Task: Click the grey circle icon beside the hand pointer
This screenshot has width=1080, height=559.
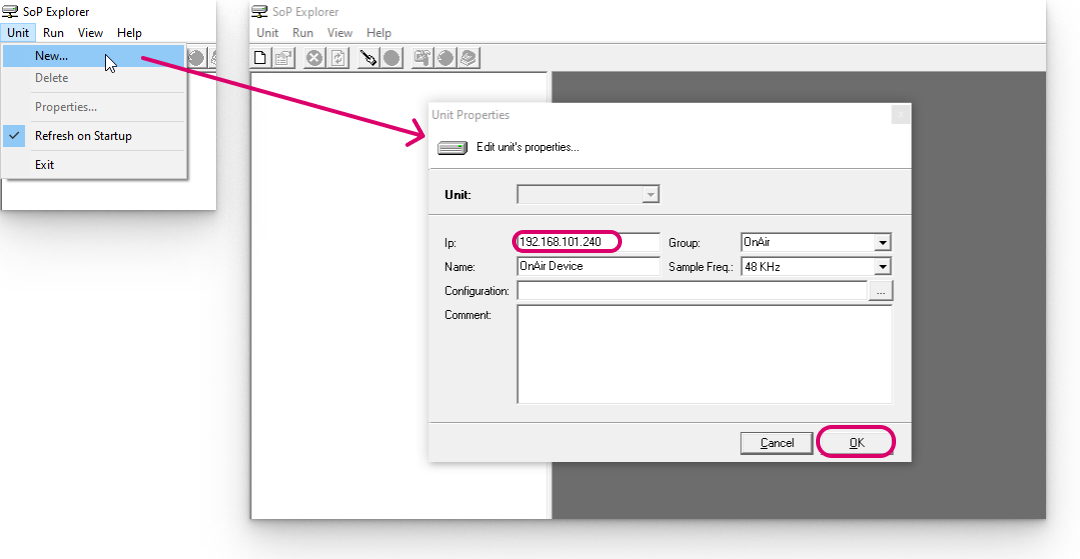Action: coord(392,58)
